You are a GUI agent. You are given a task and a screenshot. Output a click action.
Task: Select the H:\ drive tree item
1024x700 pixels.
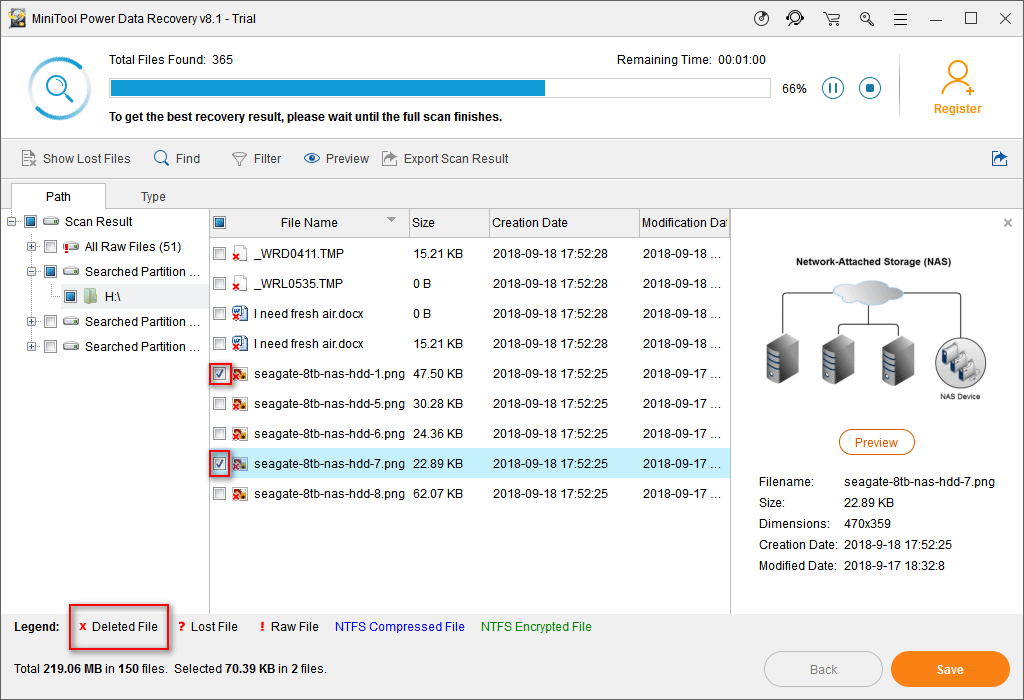click(x=112, y=297)
